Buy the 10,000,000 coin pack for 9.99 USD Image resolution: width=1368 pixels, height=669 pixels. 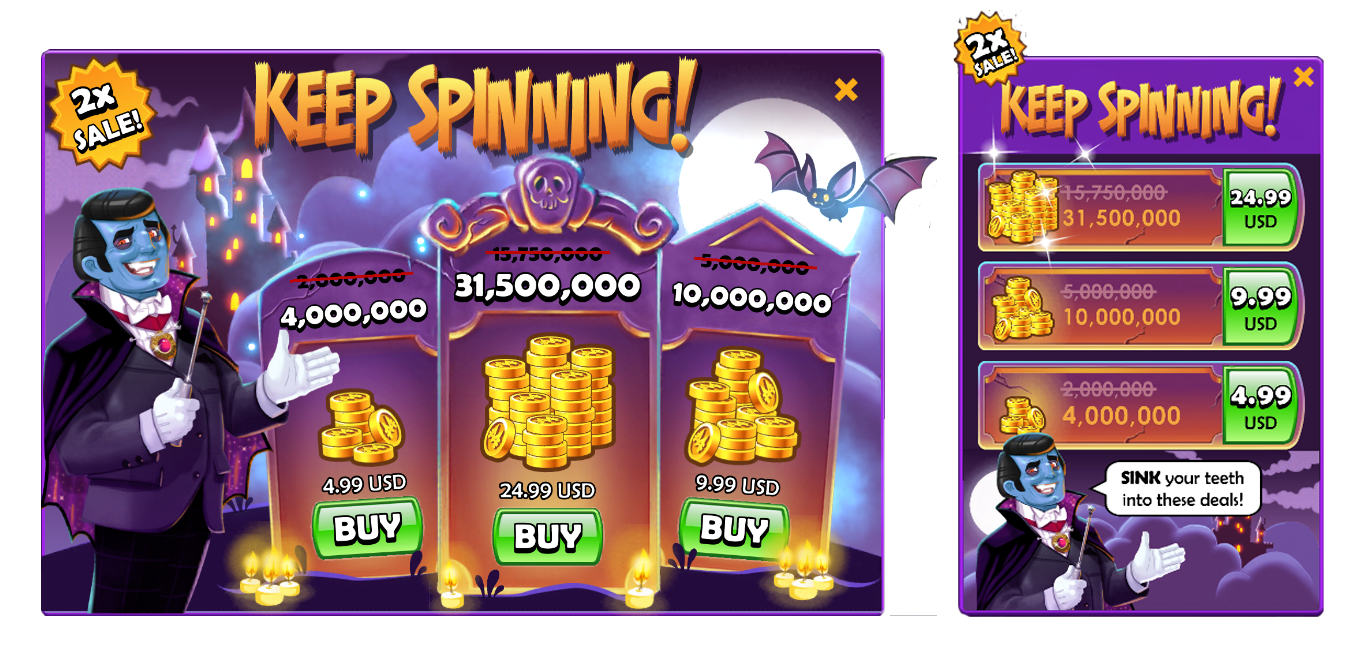734,529
